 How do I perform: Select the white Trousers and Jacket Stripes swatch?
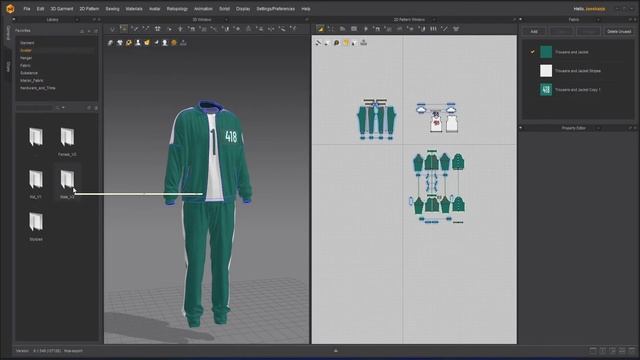point(546,71)
